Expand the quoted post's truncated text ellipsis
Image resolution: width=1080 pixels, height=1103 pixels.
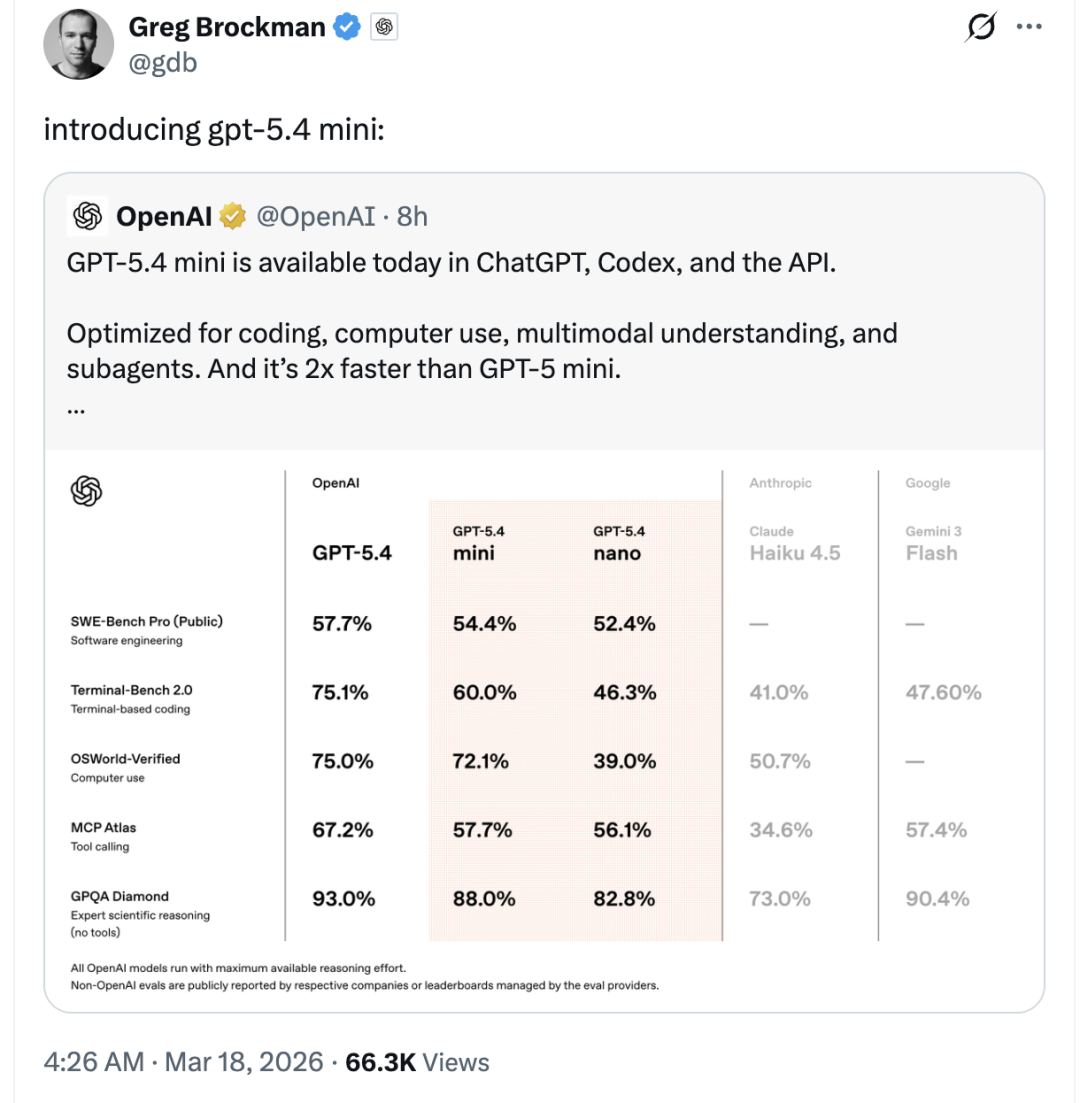[x=76, y=409]
